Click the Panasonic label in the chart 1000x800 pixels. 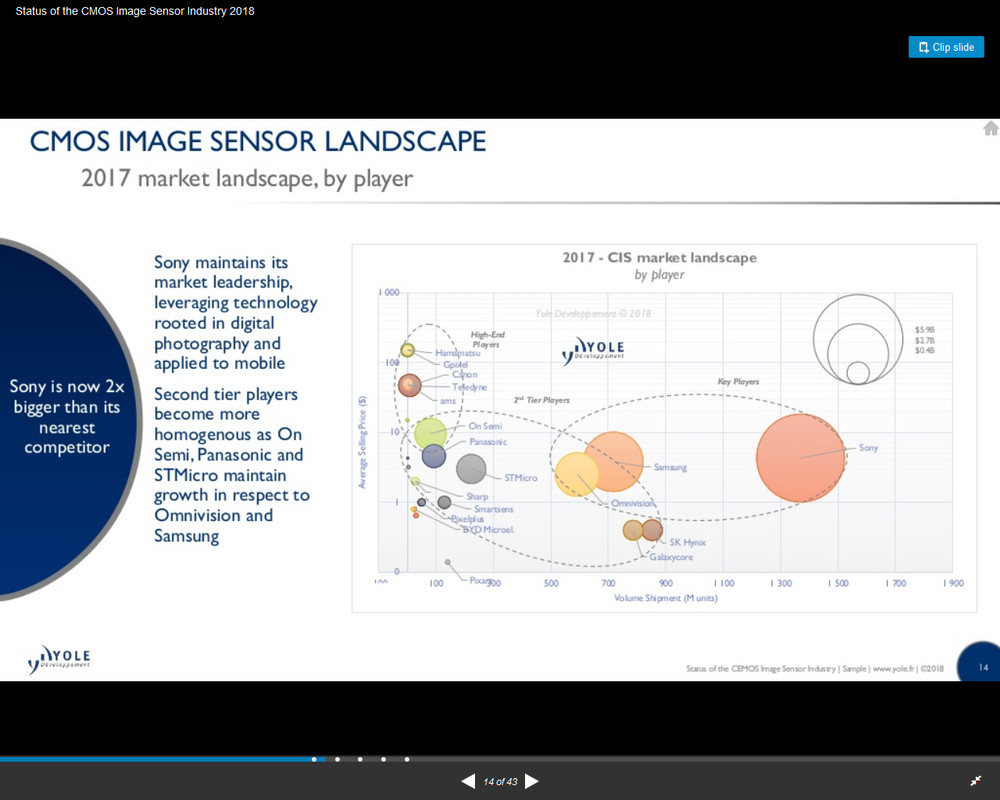click(x=488, y=441)
